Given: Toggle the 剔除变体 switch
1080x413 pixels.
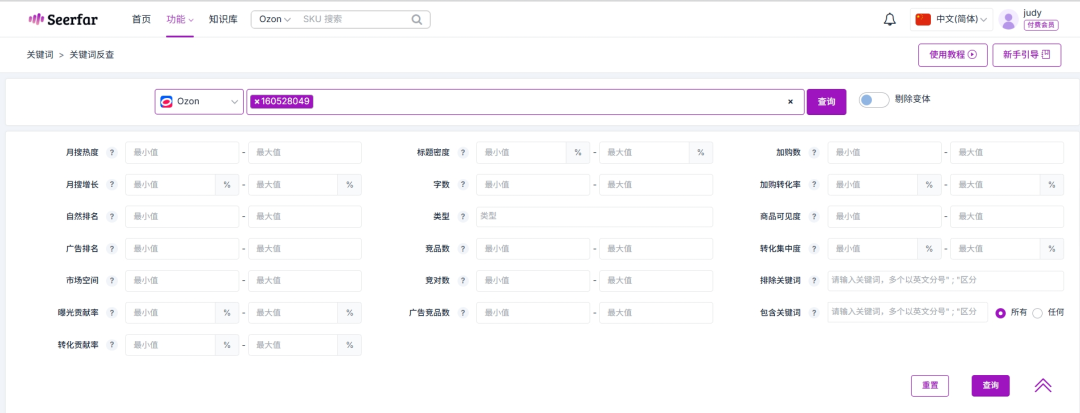Looking at the screenshot, I should point(873,100).
